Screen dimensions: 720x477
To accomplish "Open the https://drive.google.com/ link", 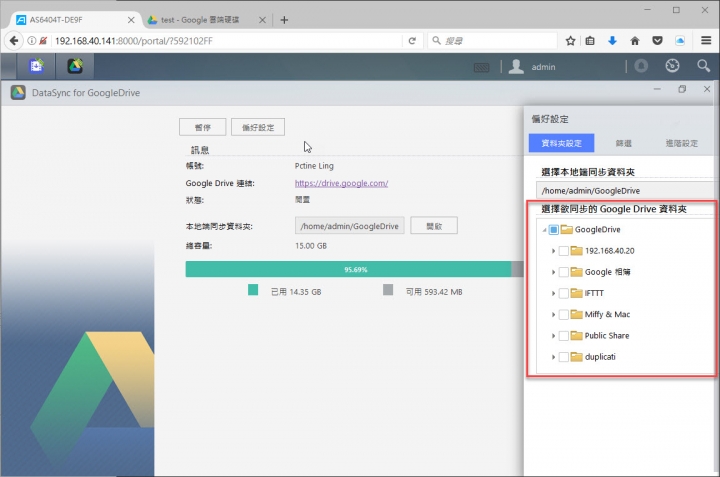I will pos(341,183).
